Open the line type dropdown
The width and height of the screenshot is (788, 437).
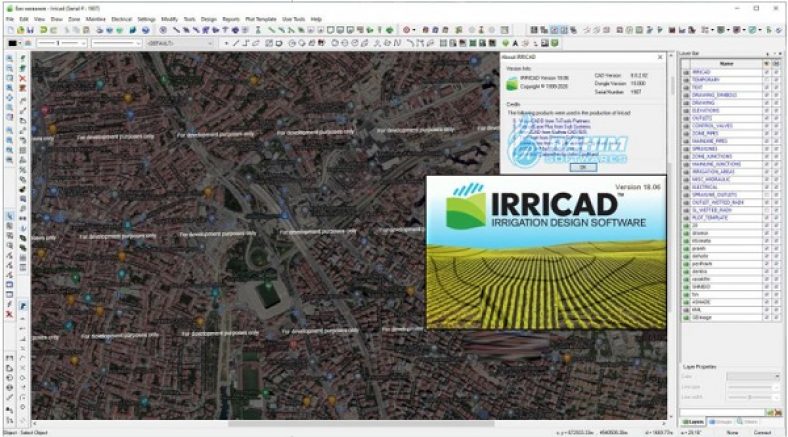(117, 44)
